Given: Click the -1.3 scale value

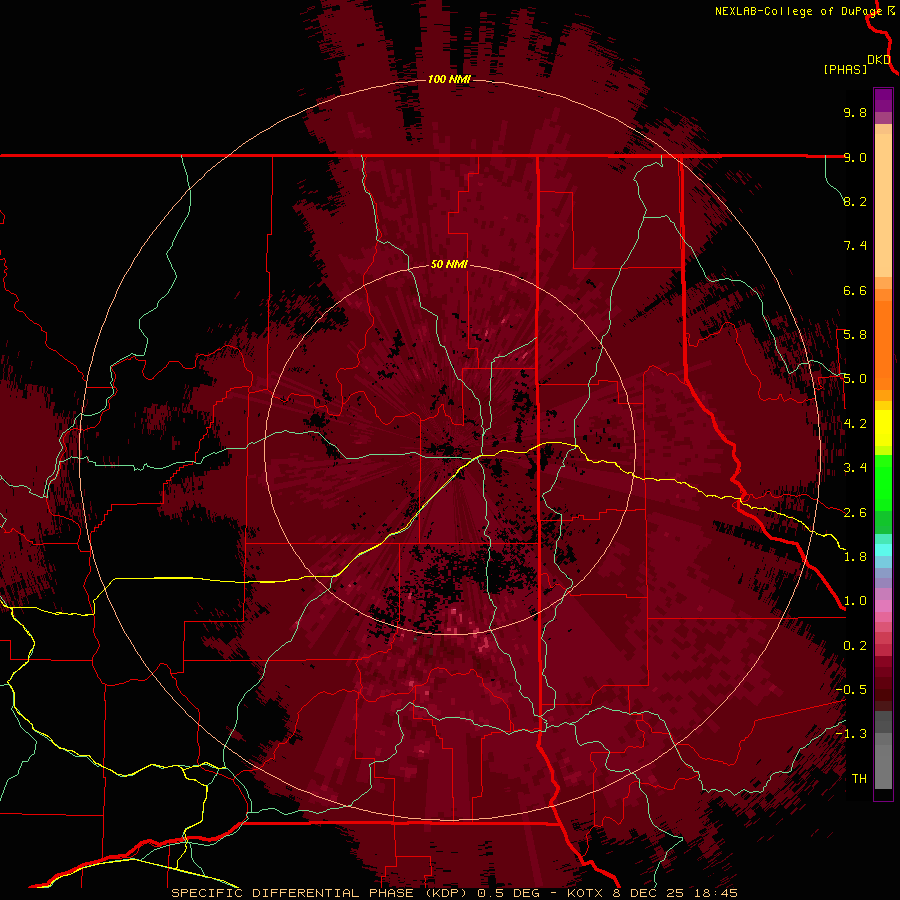Looking at the screenshot, I should pos(851,734).
